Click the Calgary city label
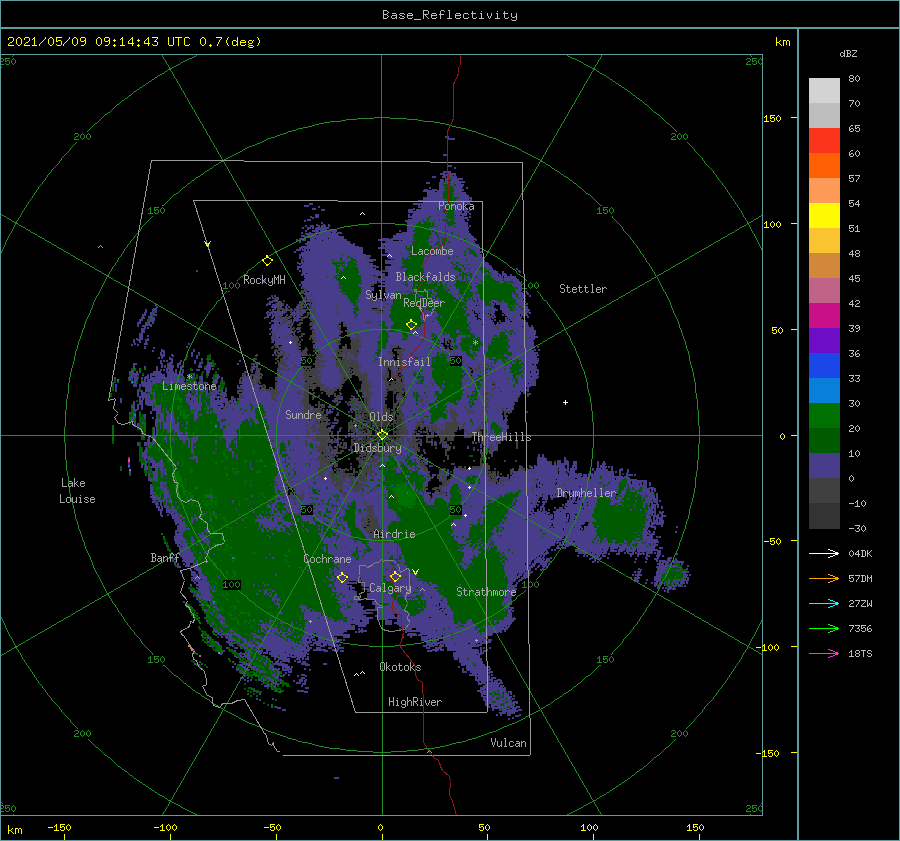The image size is (900, 841). click(390, 588)
